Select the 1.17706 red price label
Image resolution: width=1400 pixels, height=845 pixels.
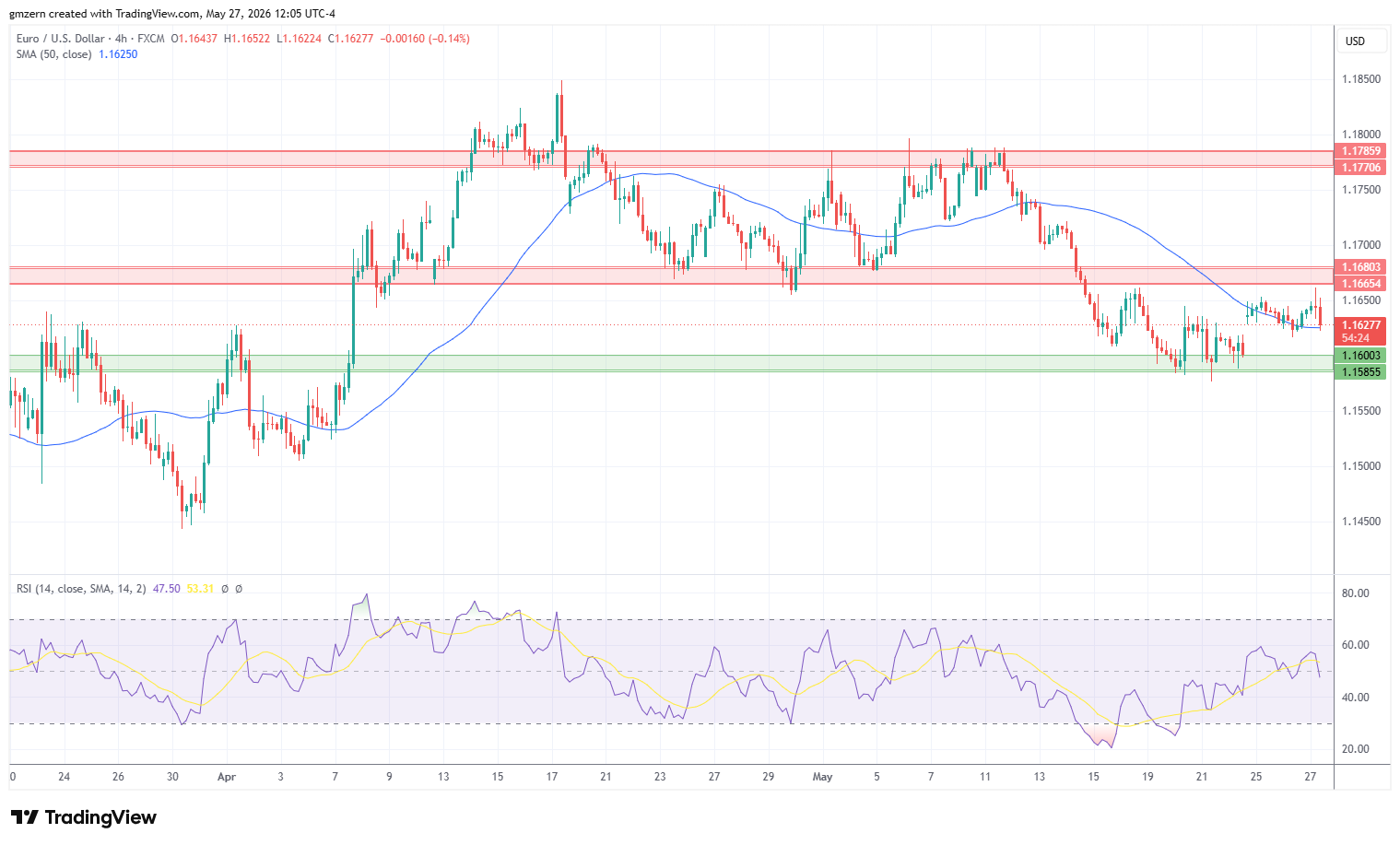1360,167
